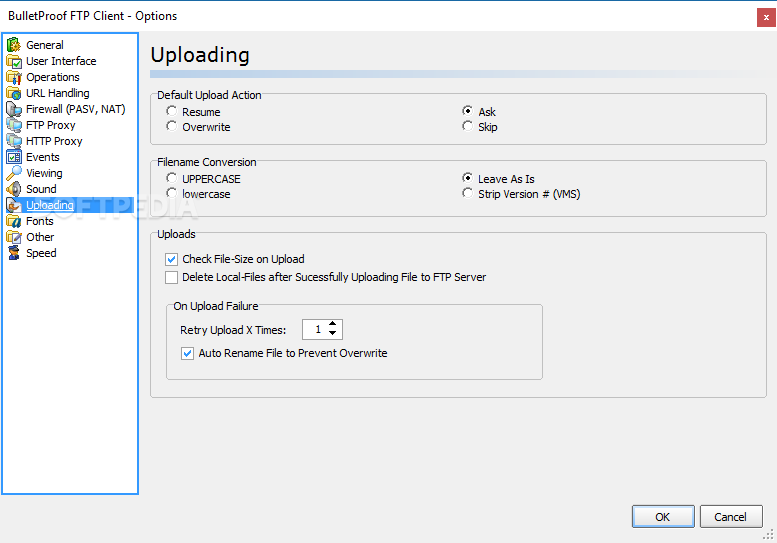777x543 pixels.
Task: Click the Speed category icon
Action: [14, 253]
